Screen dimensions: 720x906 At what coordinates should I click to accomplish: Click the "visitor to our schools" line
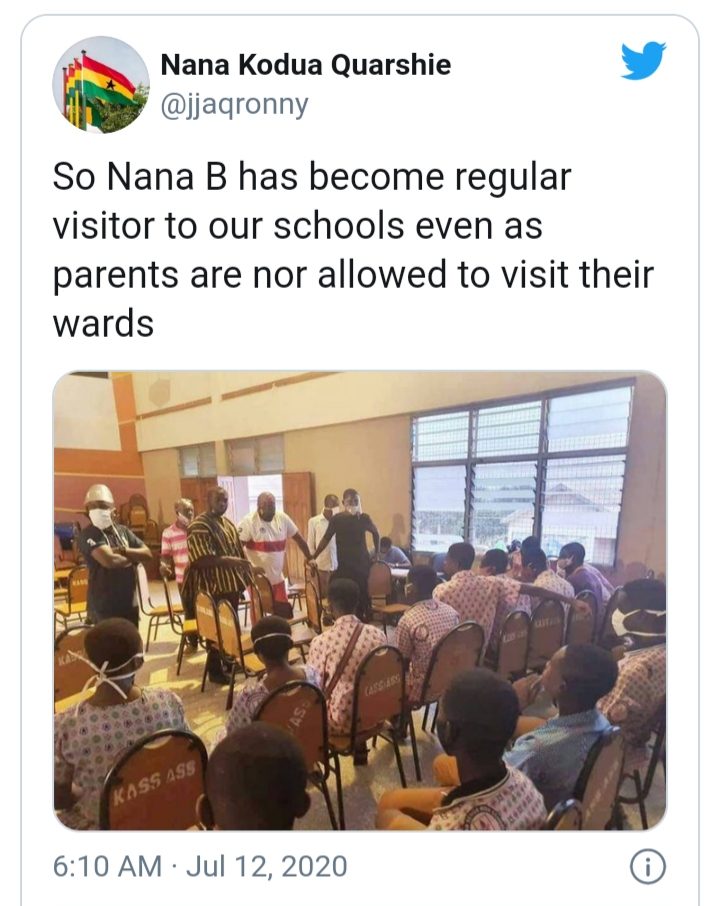coord(297,227)
